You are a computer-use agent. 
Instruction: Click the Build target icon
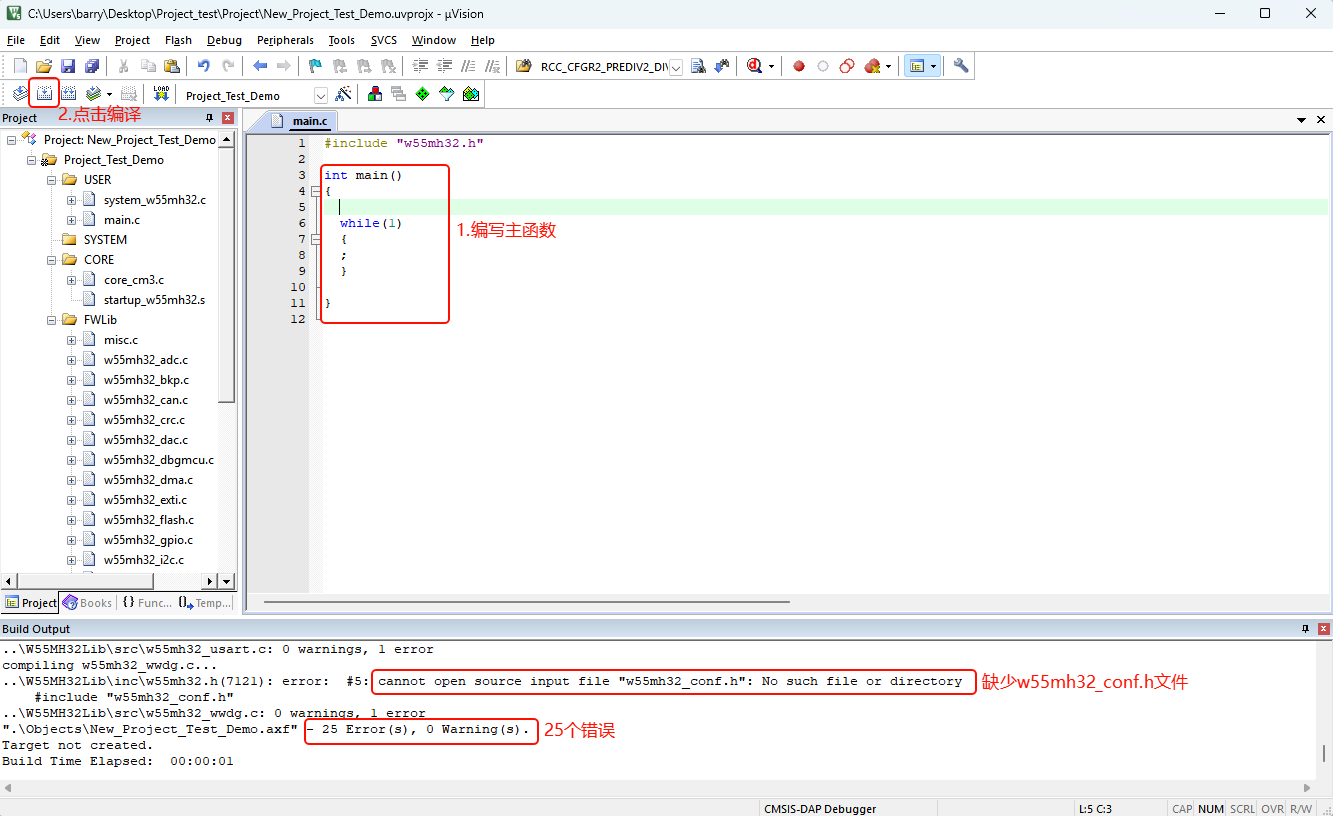click(44, 94)
